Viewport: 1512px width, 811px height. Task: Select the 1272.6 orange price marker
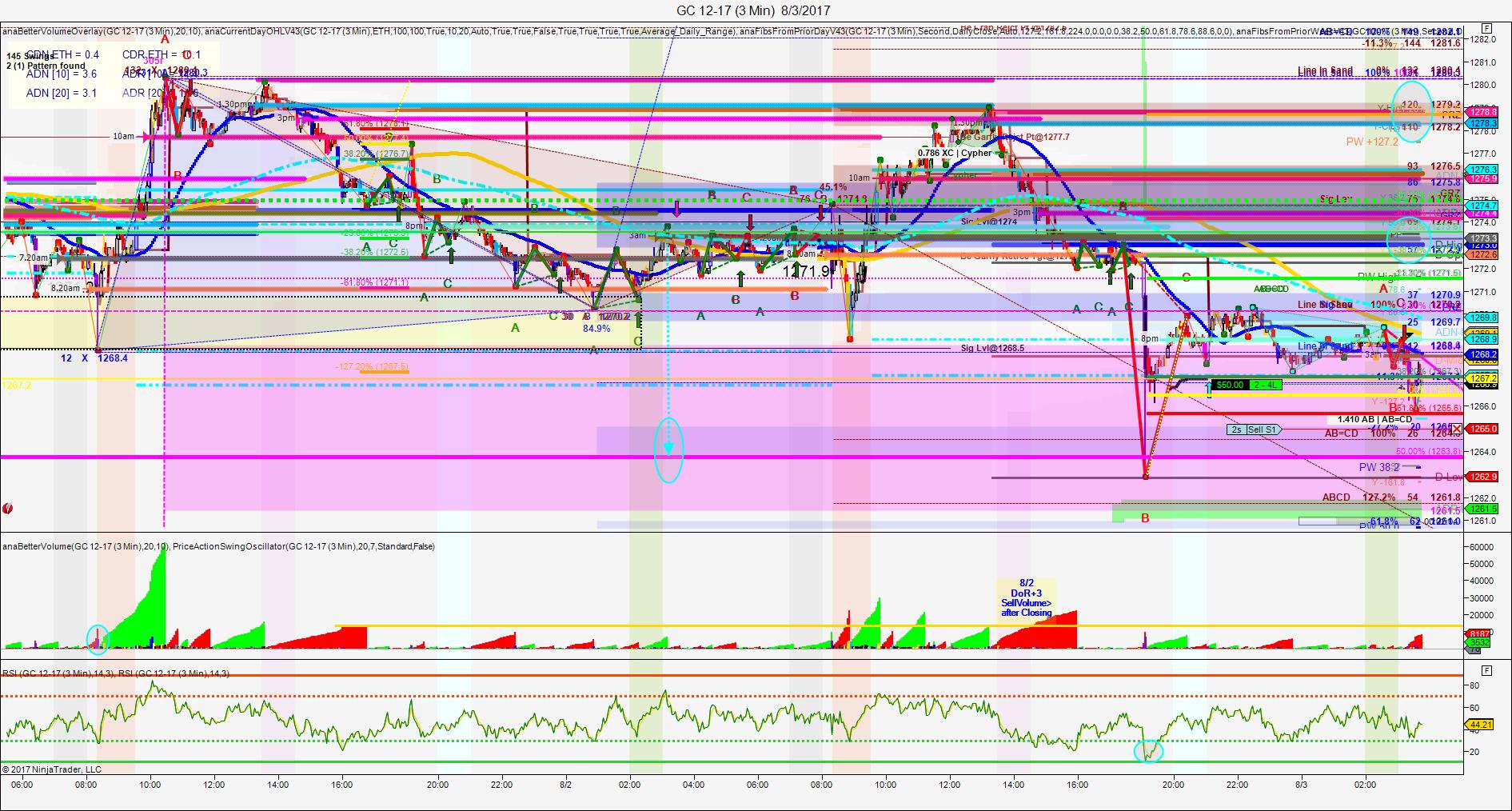click(x=1483, y=254)
